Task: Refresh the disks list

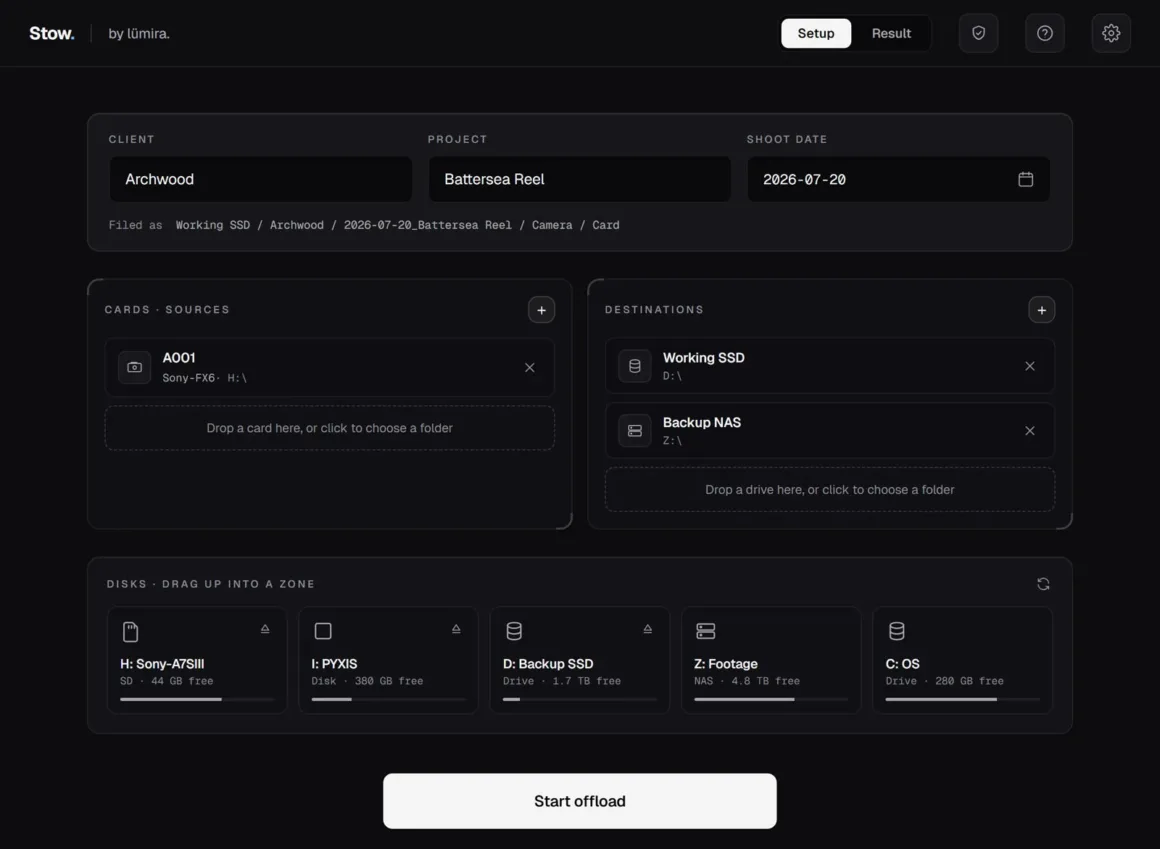Action: 1043,584
